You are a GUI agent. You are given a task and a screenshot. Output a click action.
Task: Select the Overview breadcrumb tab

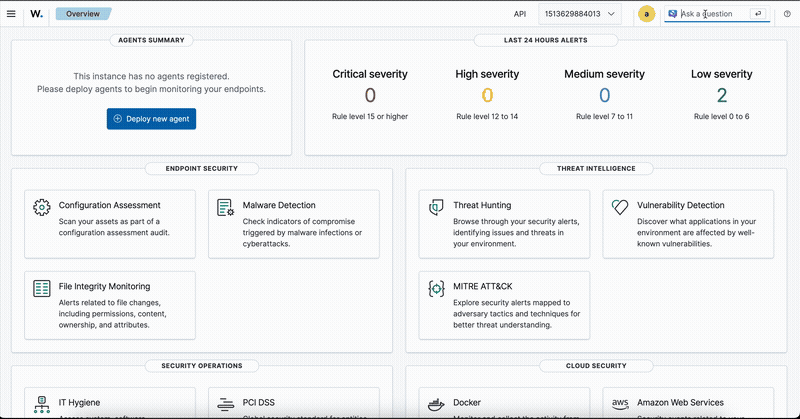[x=83, y=14]
